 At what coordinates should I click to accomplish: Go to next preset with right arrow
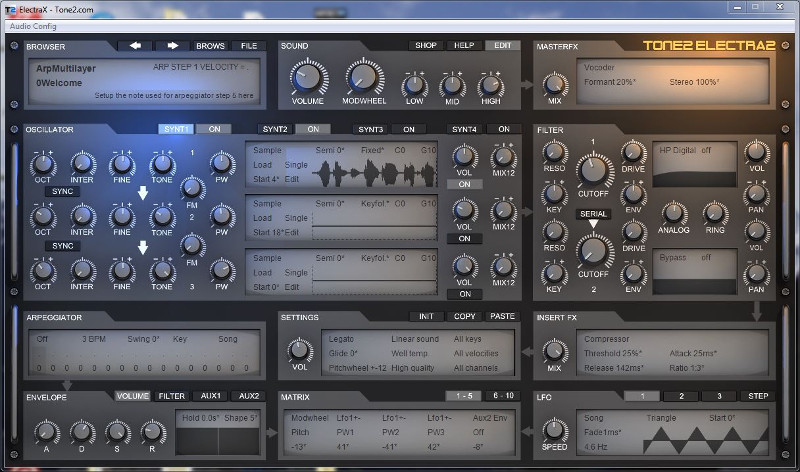pyautogui.click(x=172, y=46)
